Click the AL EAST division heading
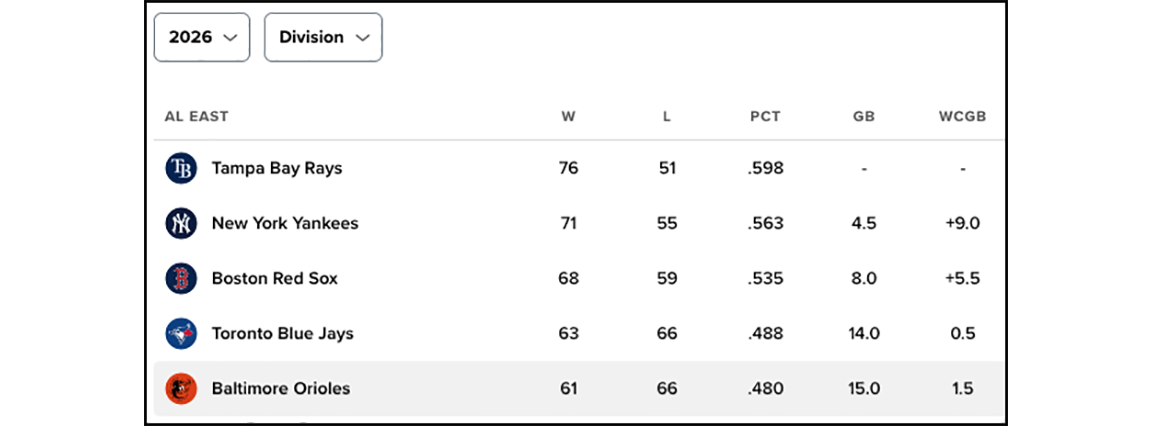This screenshot has width=1152, height=426. tap(196, 116)
